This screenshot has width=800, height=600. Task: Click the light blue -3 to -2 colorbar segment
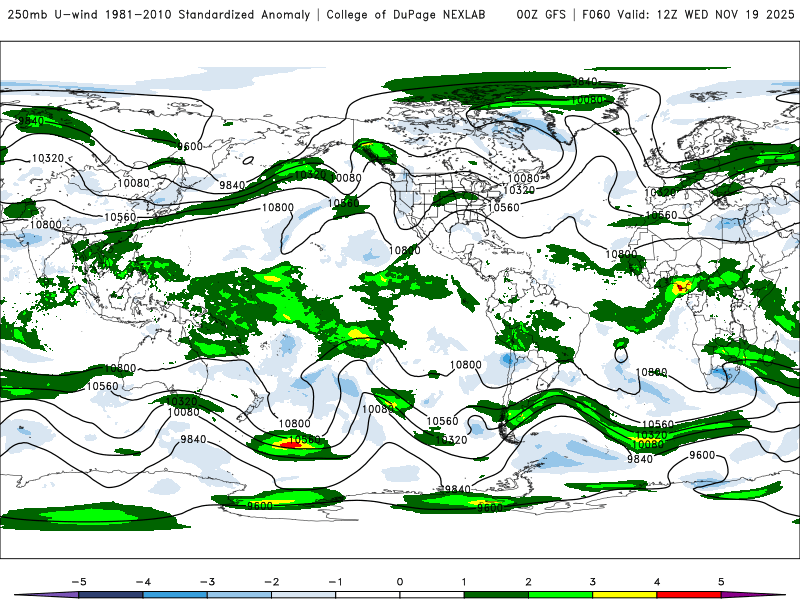(x=239, y=595)
